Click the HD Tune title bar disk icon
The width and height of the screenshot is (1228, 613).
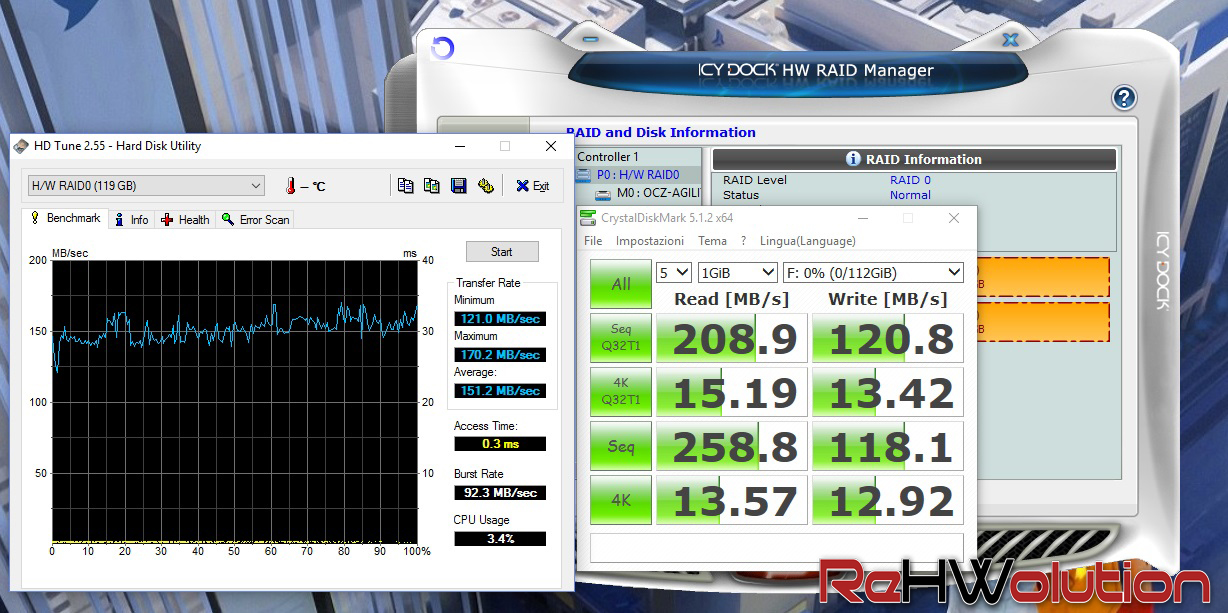coord(21,146)
